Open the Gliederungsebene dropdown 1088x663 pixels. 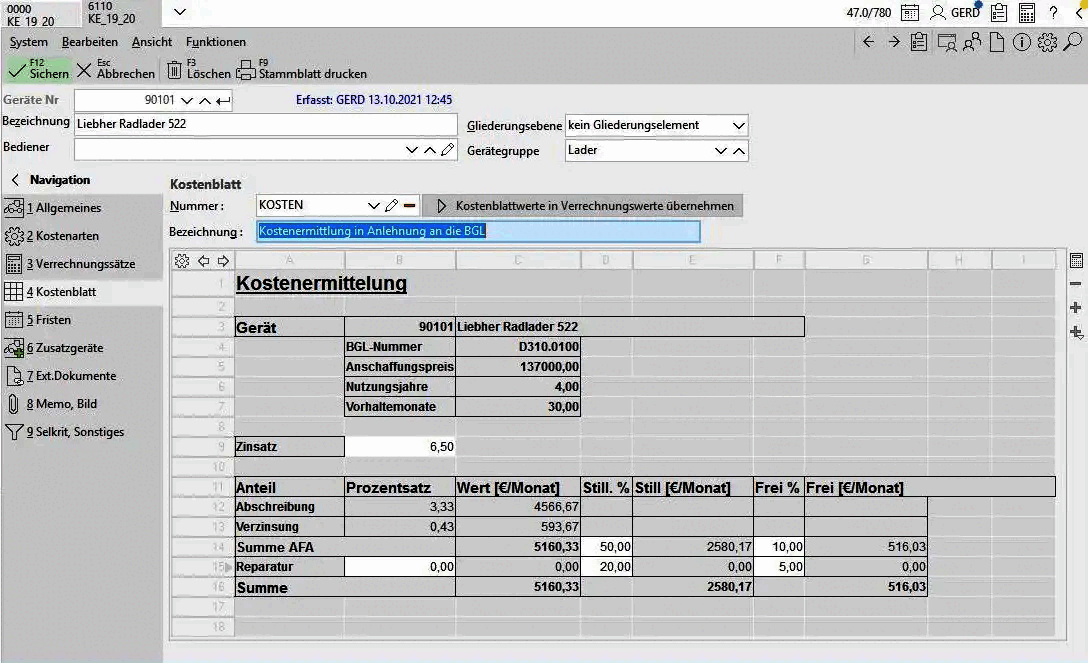[x=739, y=126]
